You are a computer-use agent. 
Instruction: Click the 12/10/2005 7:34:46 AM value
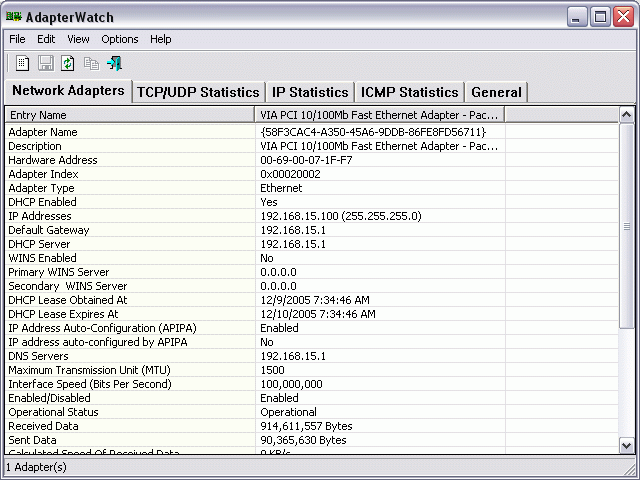(318, 314)
